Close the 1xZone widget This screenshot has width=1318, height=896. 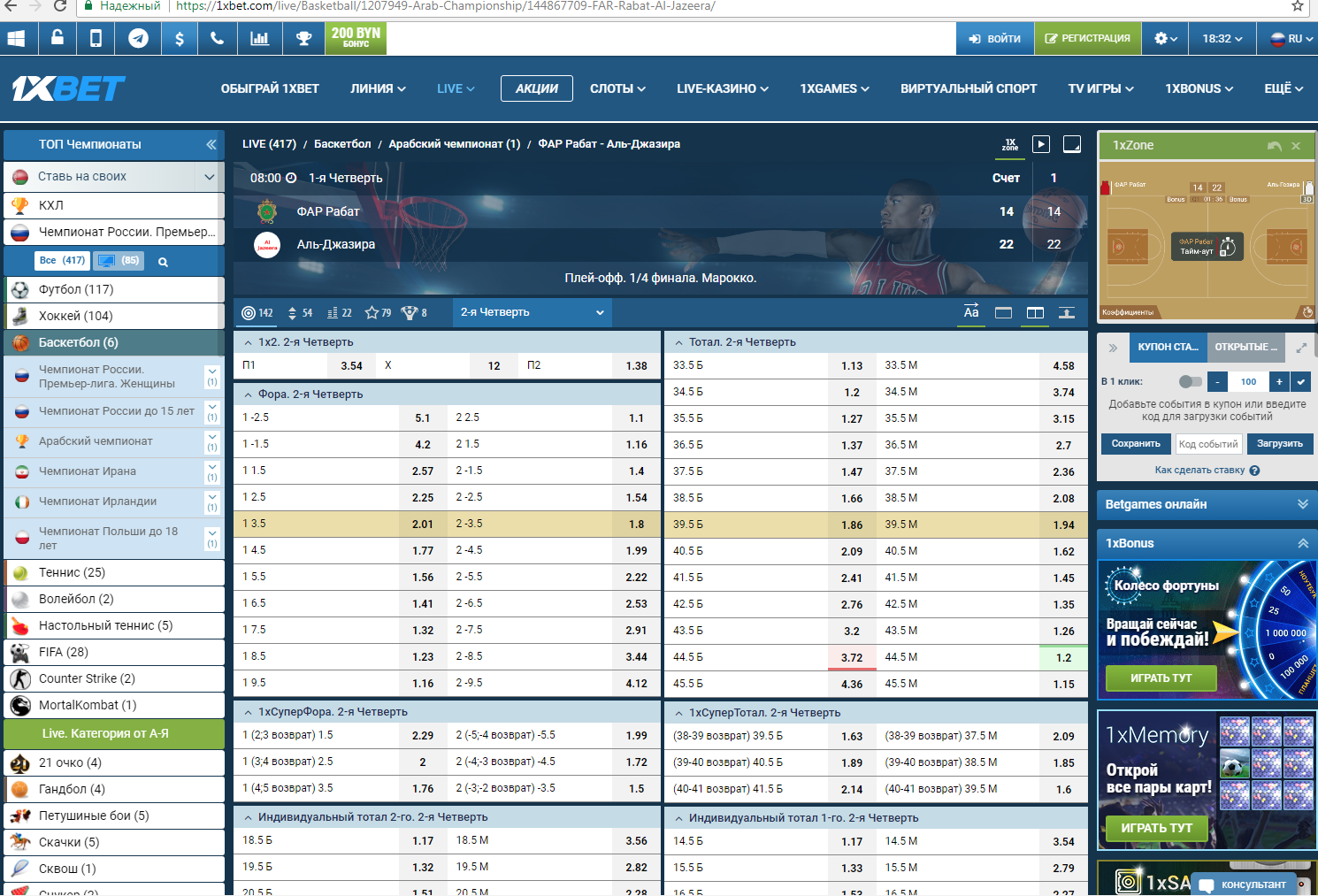1296,146
